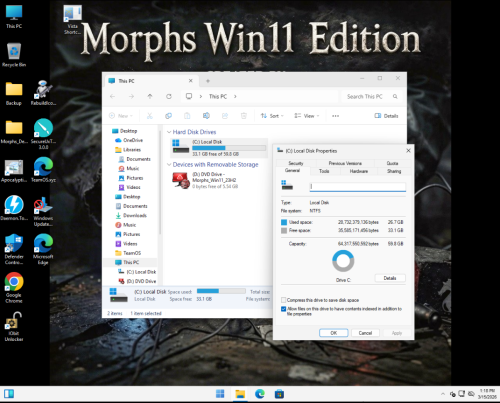Collapse the Hard Disk Drives group
The width and height of the screenshot is (500, 403).
[x=169, y=132]
